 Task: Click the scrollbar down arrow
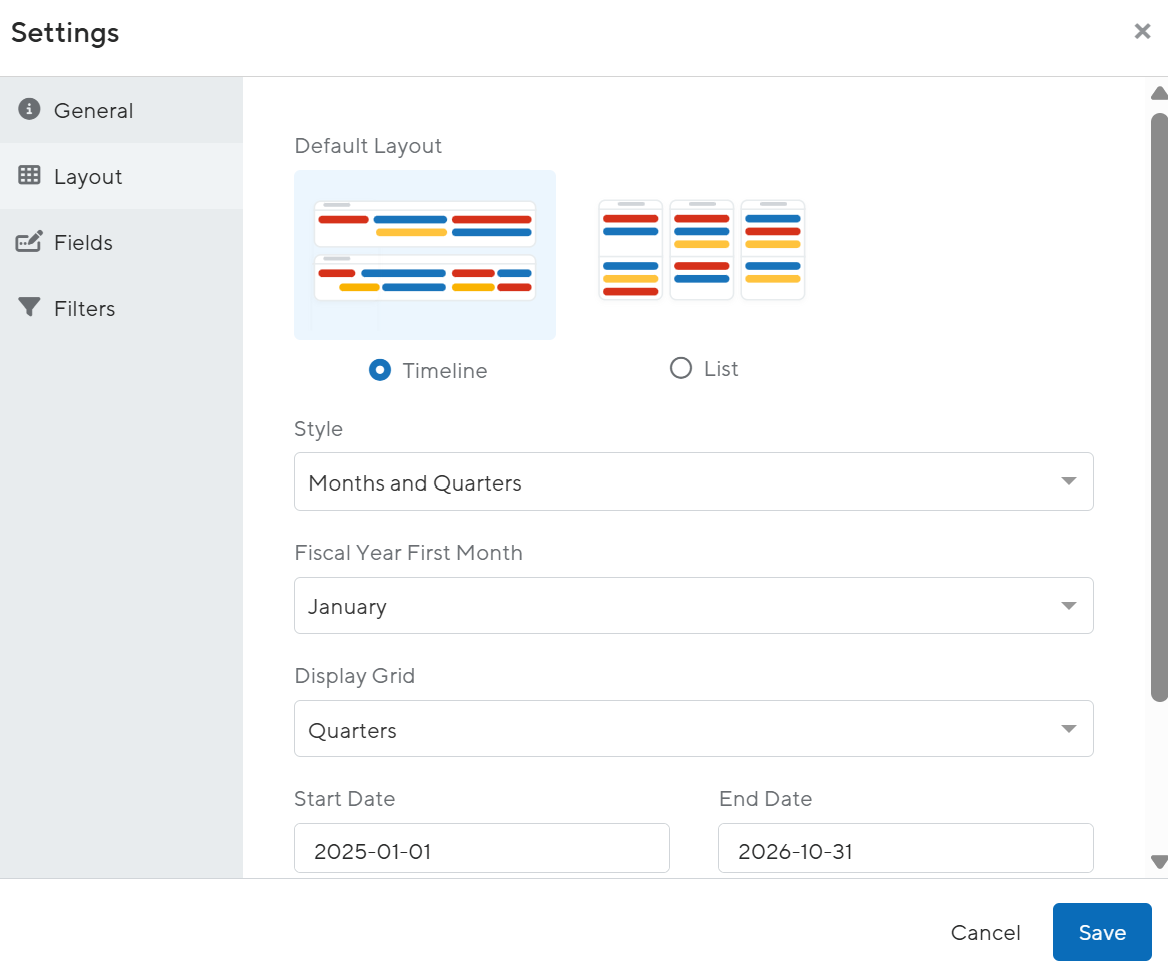[x=1157, y=862]
